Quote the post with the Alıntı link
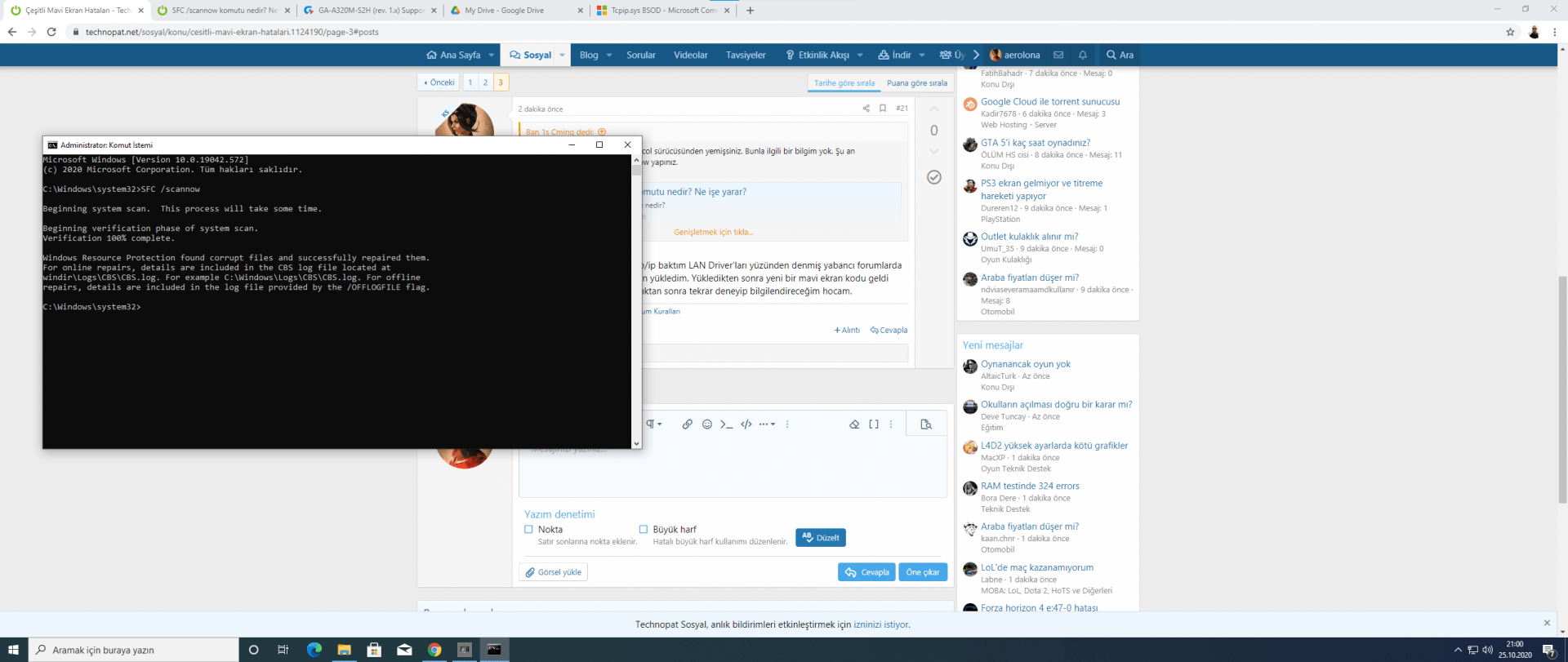This screenshot has width=1568, height=662. 847,331
